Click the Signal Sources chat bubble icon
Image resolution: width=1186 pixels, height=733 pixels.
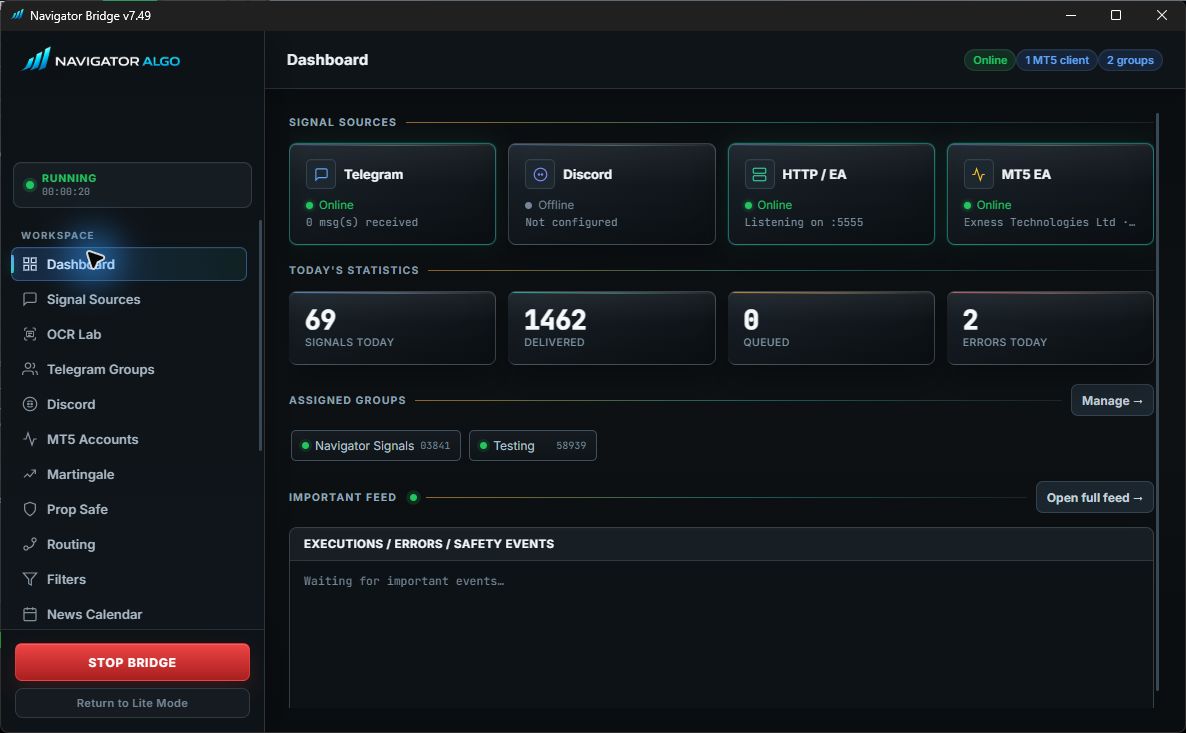29,299
